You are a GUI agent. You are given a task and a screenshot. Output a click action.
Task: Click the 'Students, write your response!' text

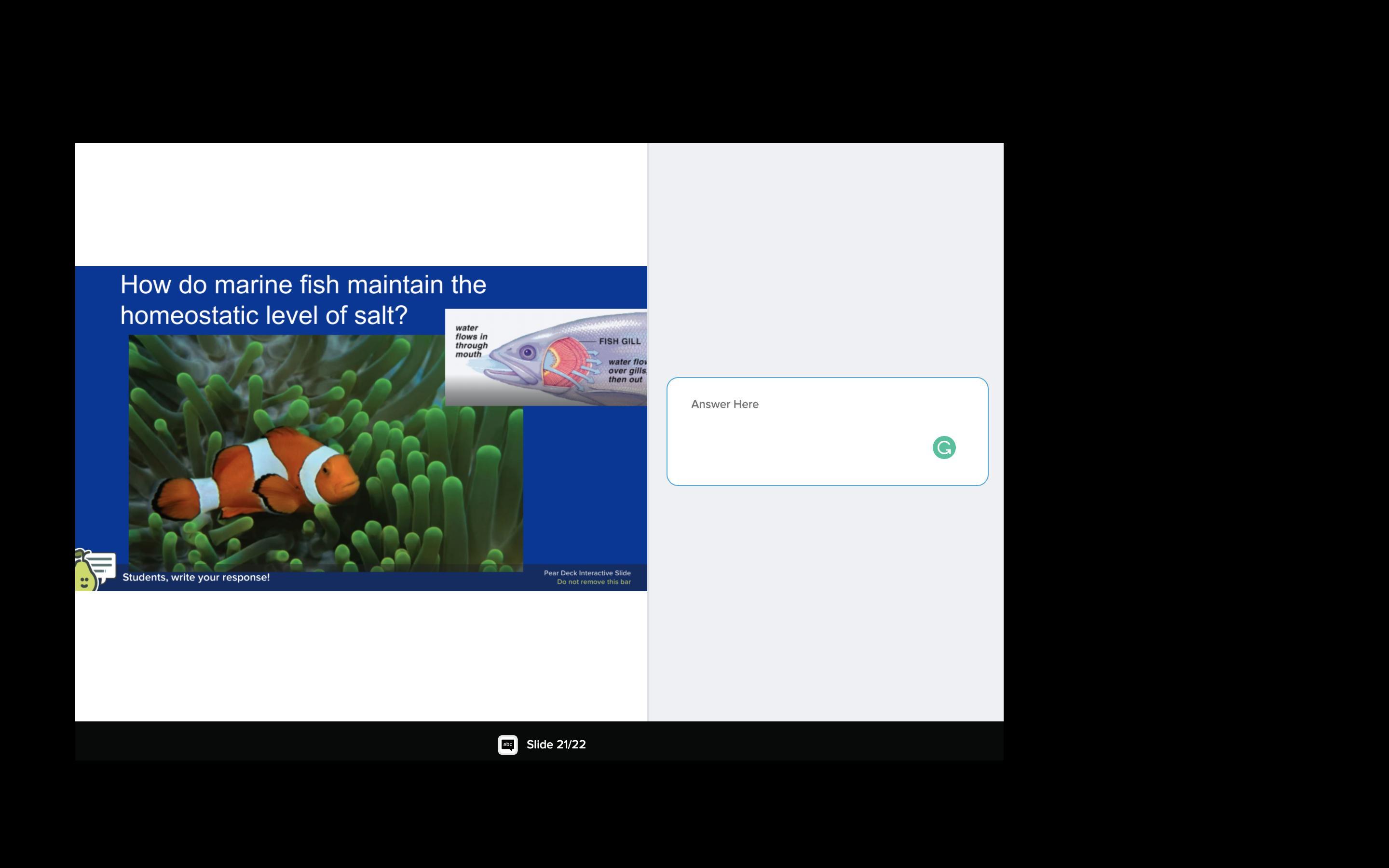point(196,578)
